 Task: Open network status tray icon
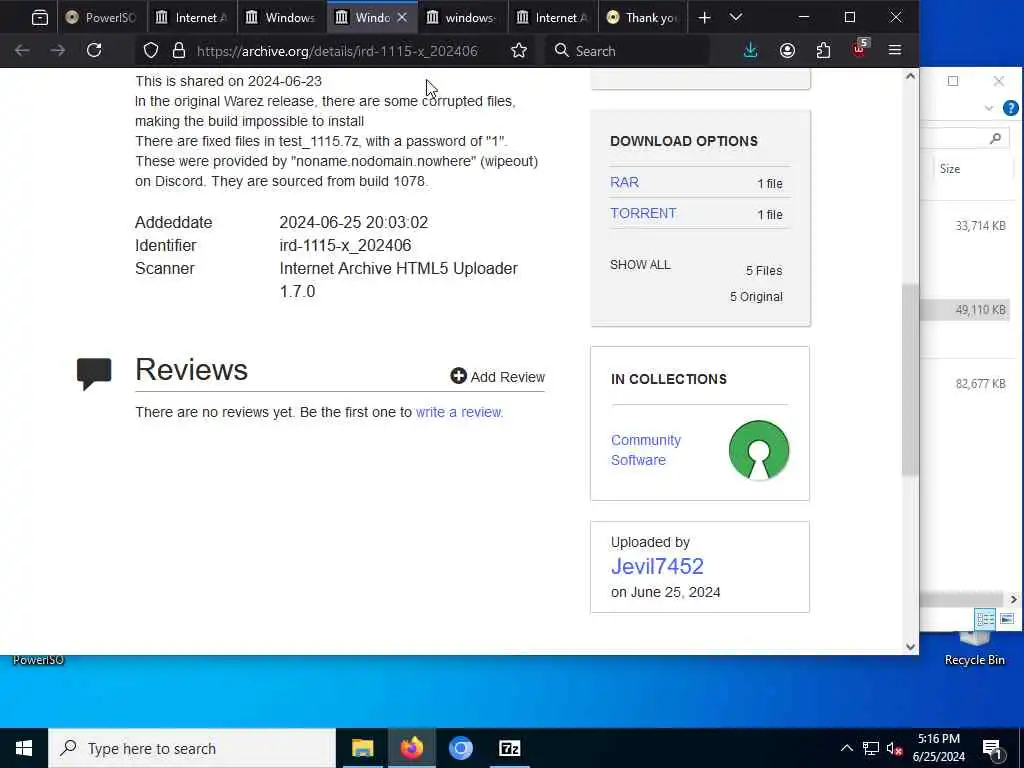click(871, 748)
